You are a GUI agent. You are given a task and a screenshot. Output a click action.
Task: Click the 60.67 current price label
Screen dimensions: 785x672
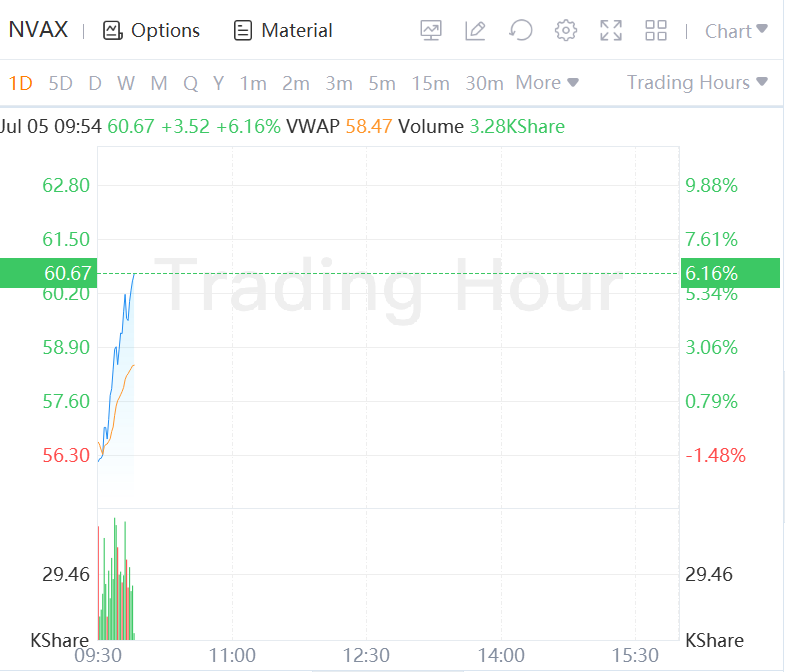(x=68, y=273)
